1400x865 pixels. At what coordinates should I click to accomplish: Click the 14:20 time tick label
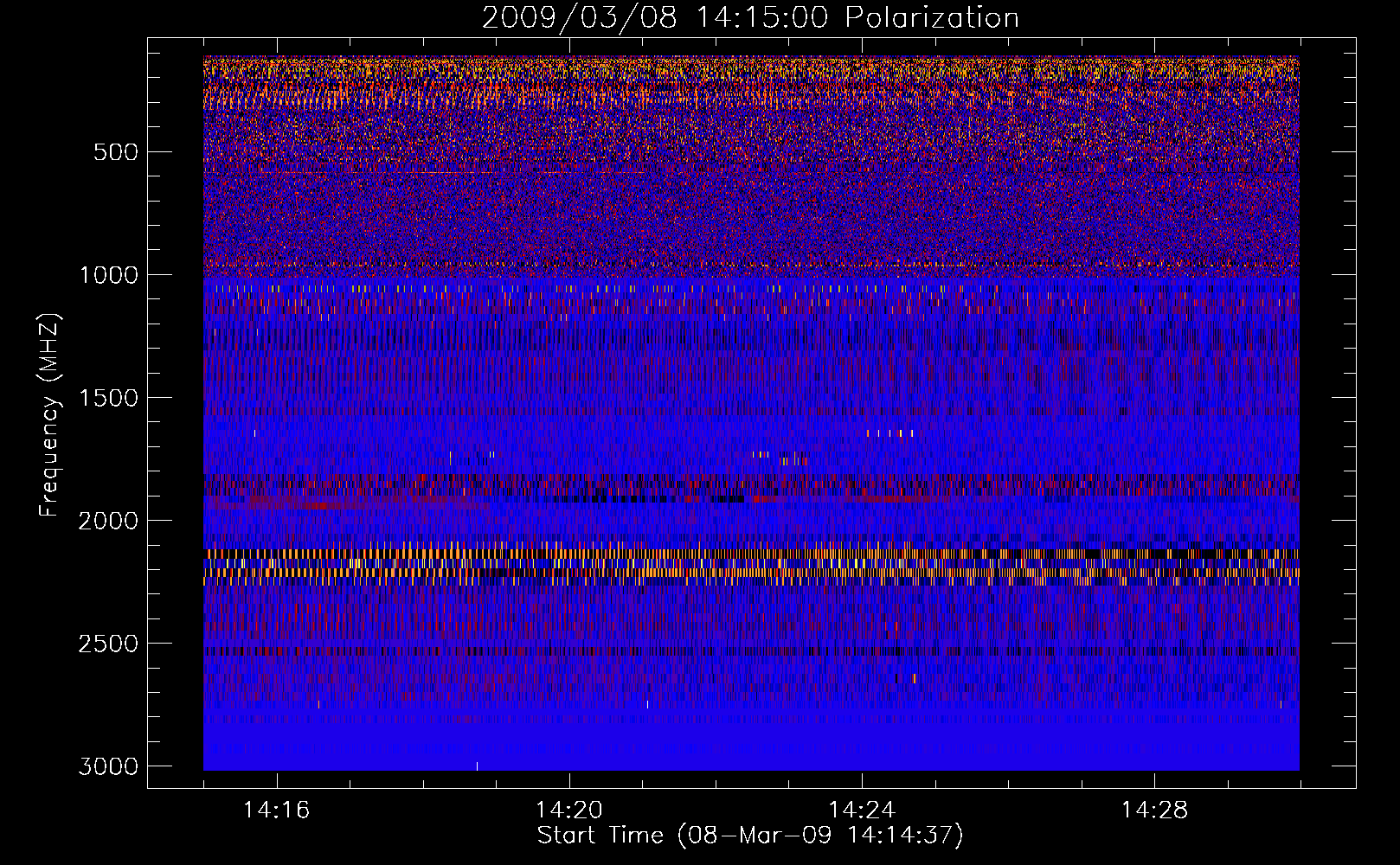tap(568, 811)
